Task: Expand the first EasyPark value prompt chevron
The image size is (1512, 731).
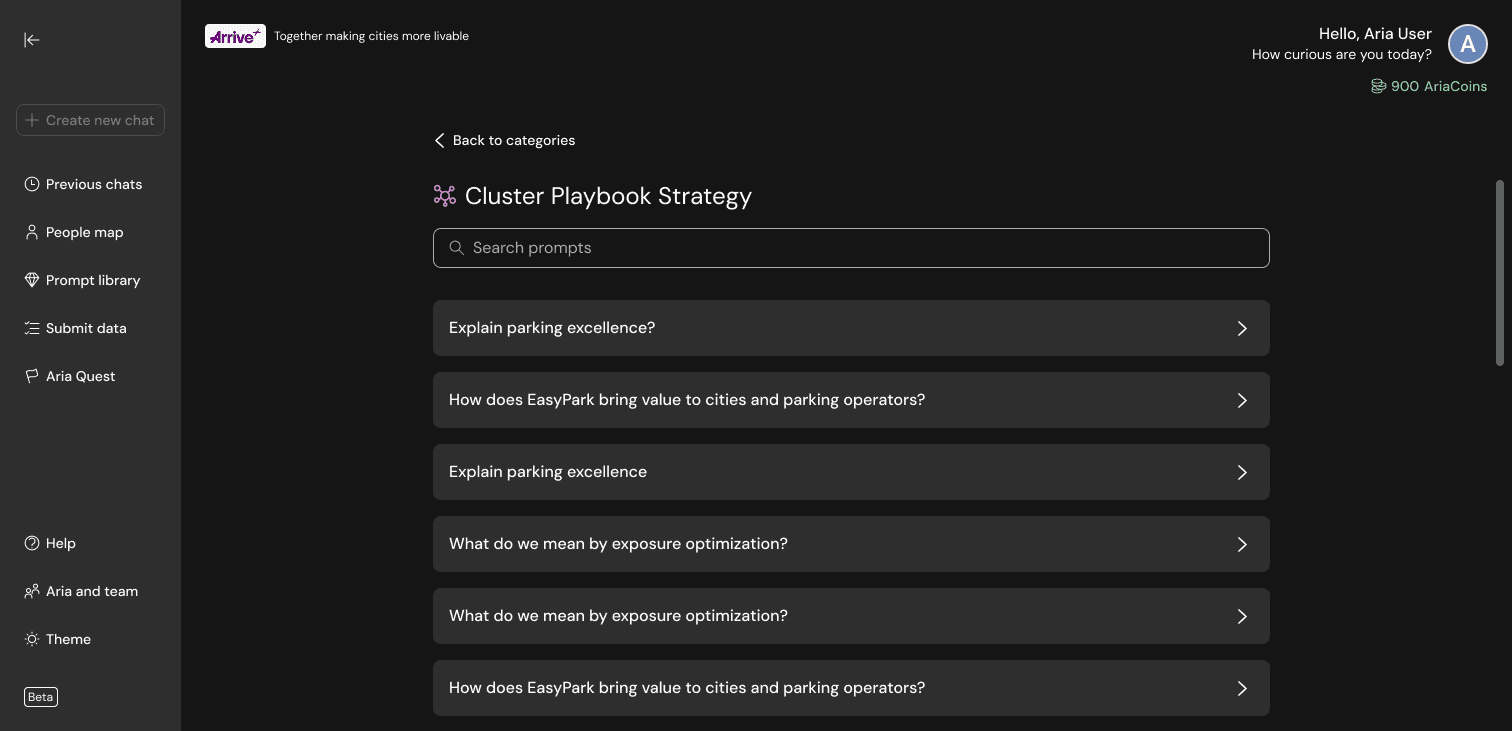Action: tap(1242, 400)
